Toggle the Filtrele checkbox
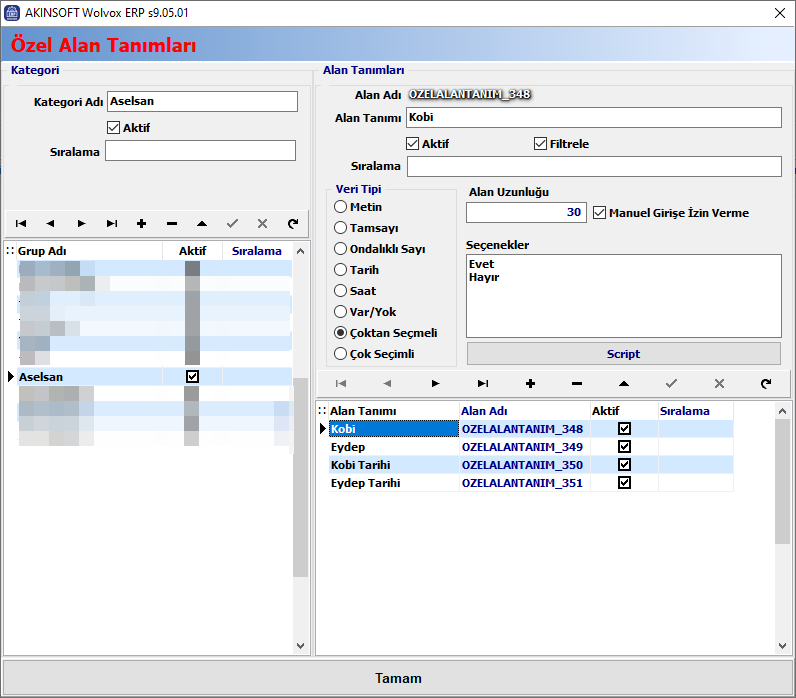796x698 pixels. tap(541, 144)
